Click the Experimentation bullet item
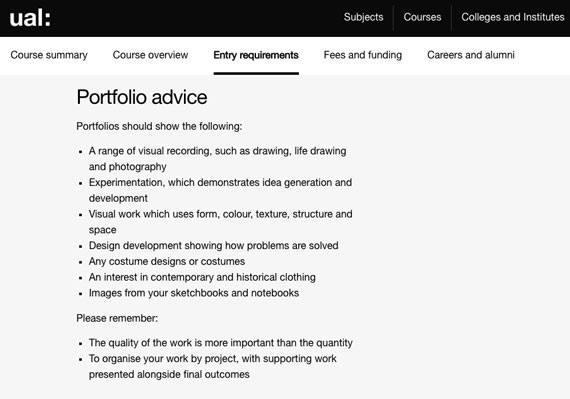 [x=220, y=190]
